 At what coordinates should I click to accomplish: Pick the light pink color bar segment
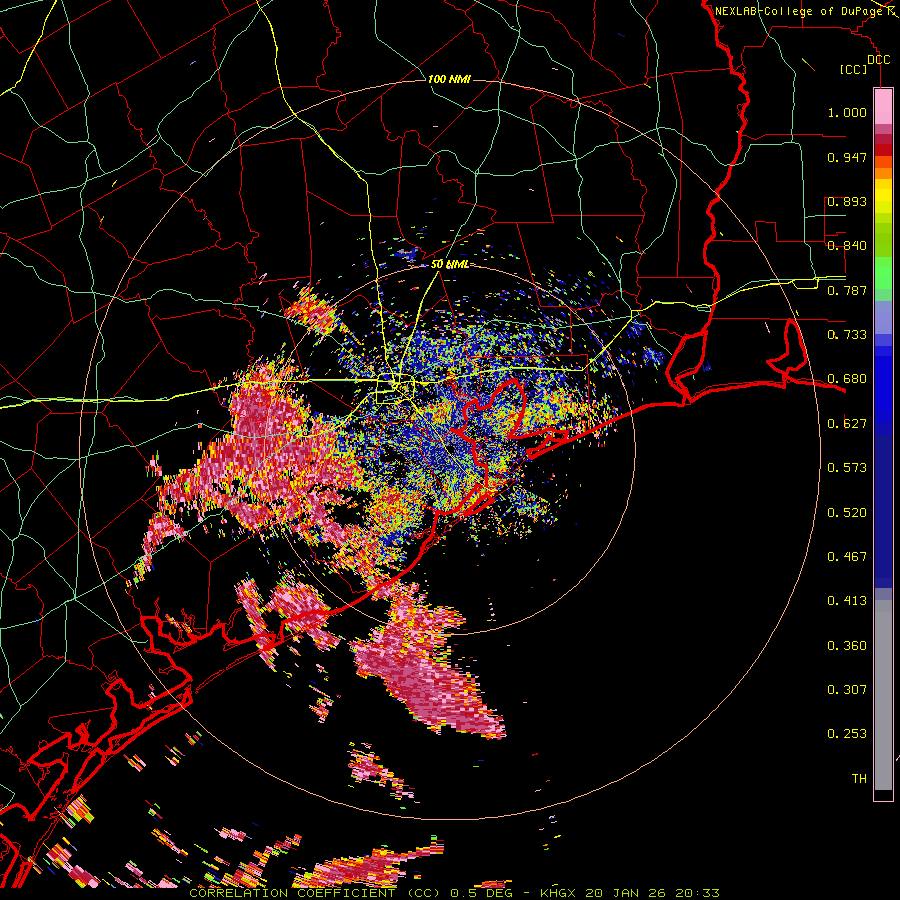click(883, 107)
